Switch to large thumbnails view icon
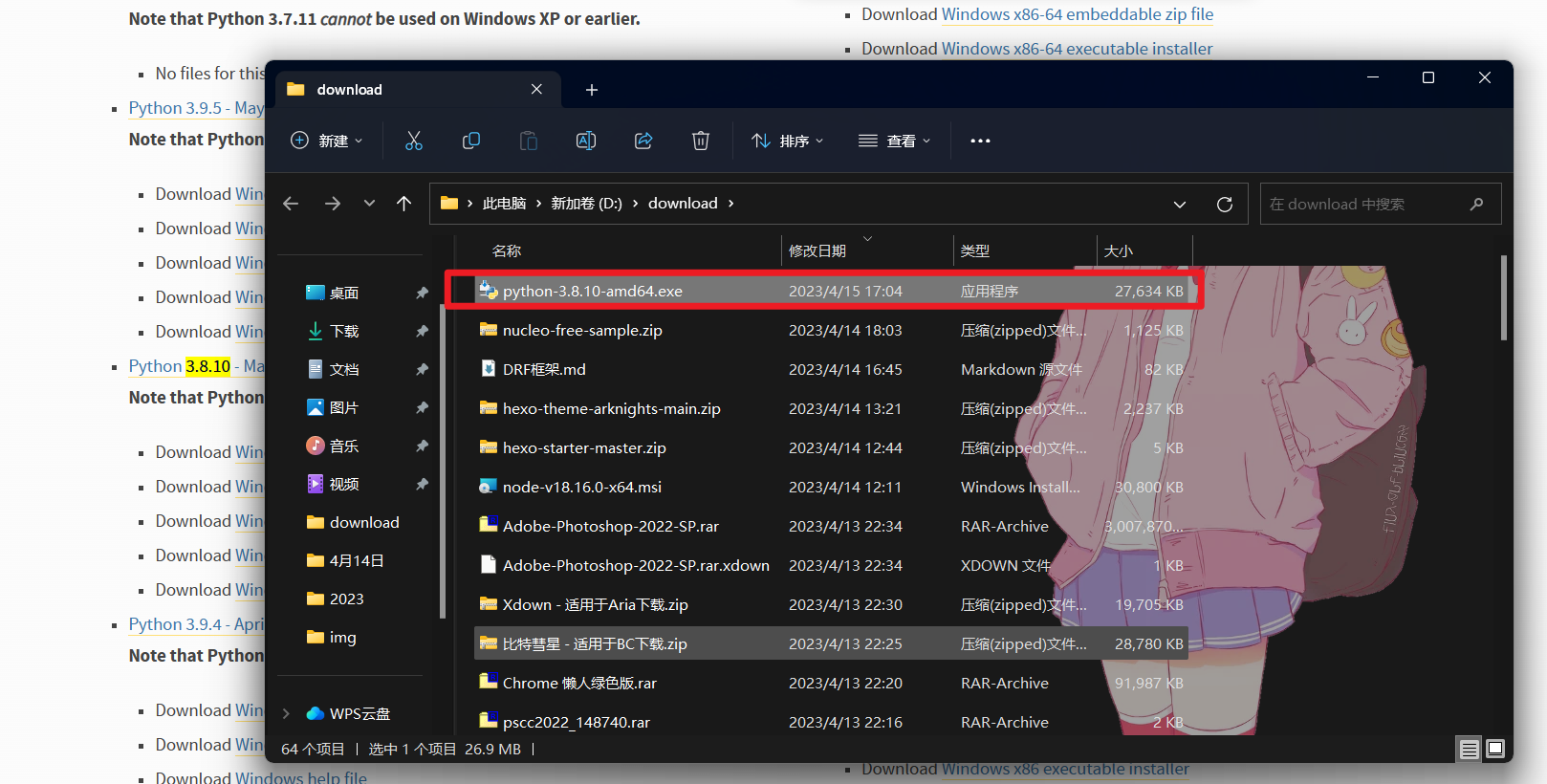This screenshot has height=784, width=1547. (1495, 749)
